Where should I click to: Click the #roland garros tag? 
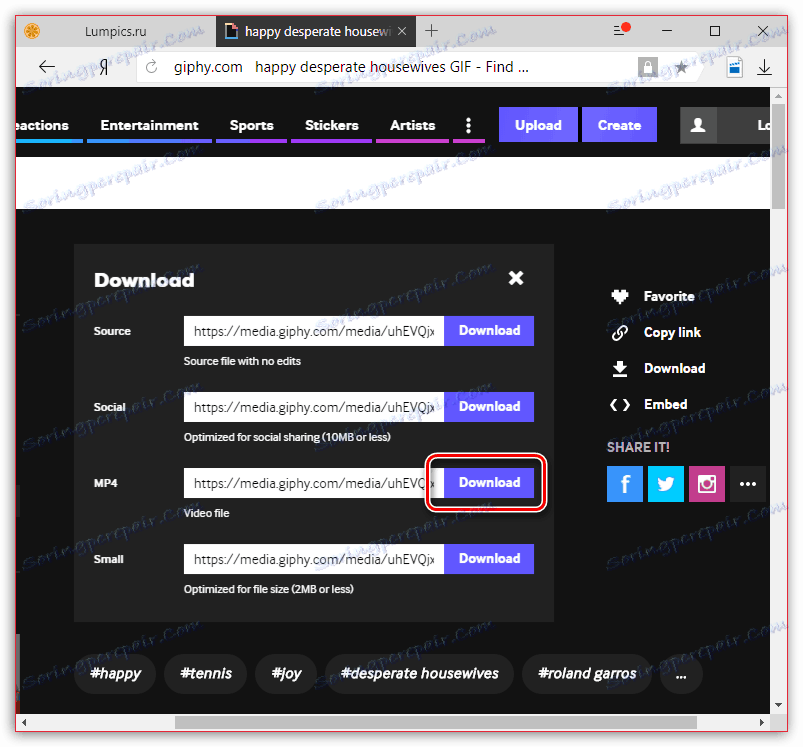587,673
